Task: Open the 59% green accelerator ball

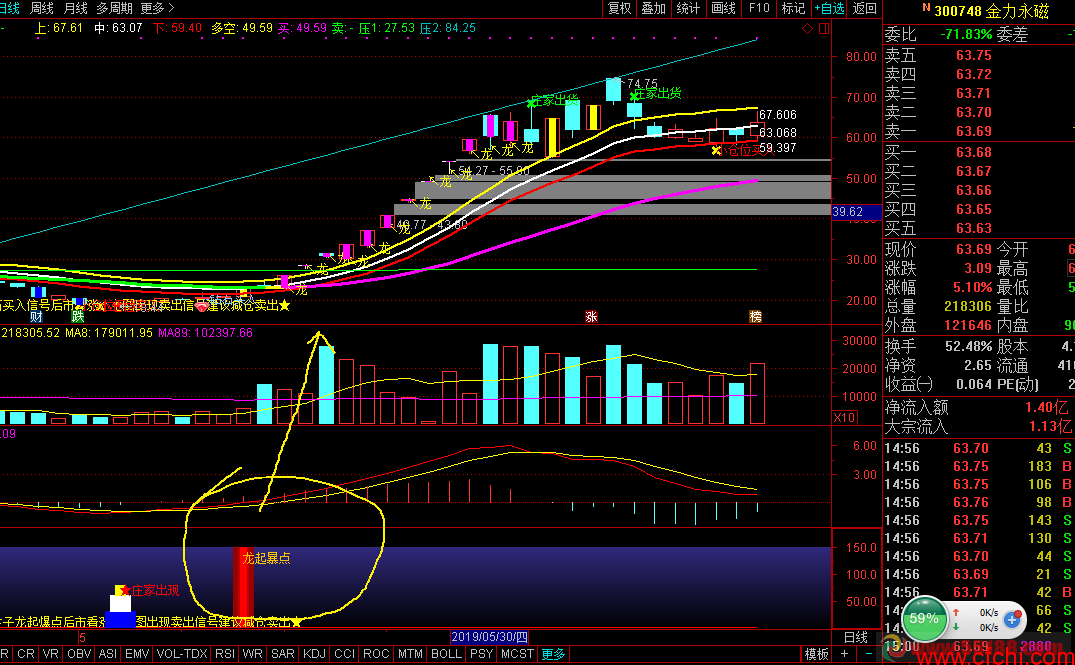Action: point(923,619)
